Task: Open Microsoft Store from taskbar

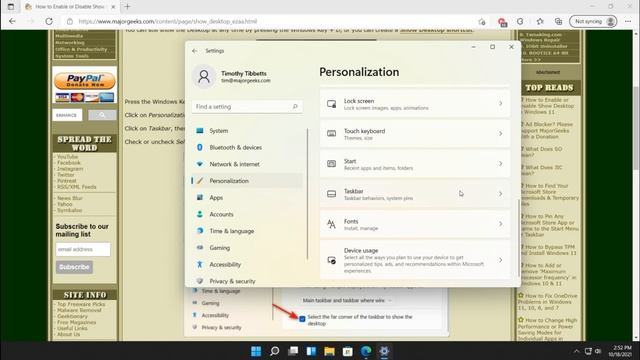Action: pyautogui.click(x=348, y=351)
